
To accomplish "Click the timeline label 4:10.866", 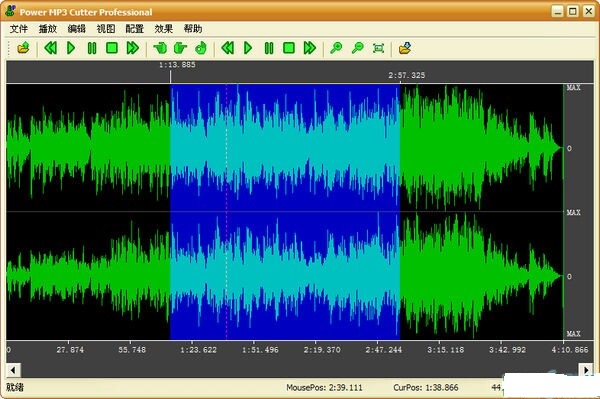I will (570, 350).
